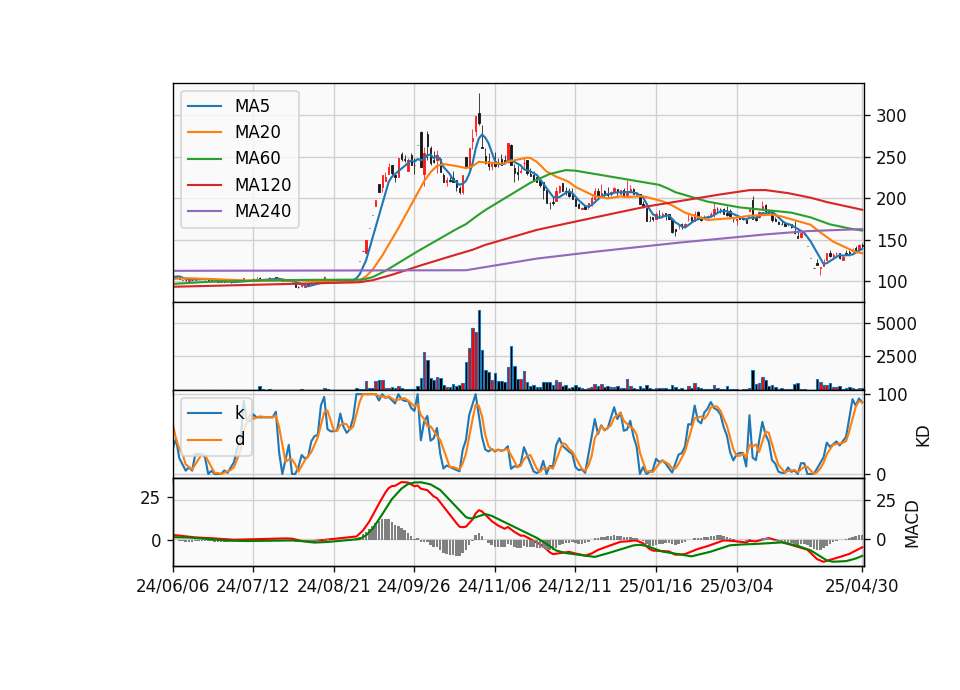Image resolution: width=960 pixels, height=690 pixels.
Task: Click the MA240 legend label
Action: click(263, 211)
